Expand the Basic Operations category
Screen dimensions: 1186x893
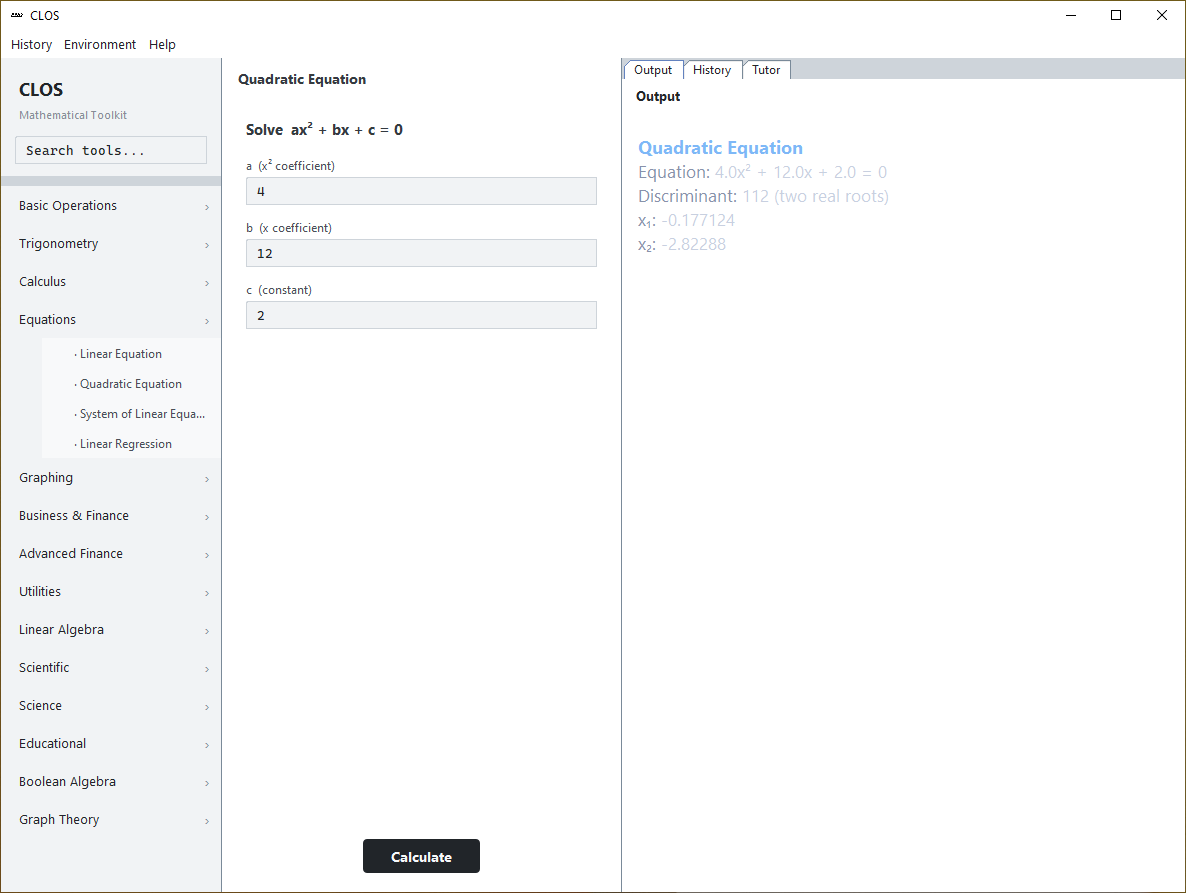[112, 206]
